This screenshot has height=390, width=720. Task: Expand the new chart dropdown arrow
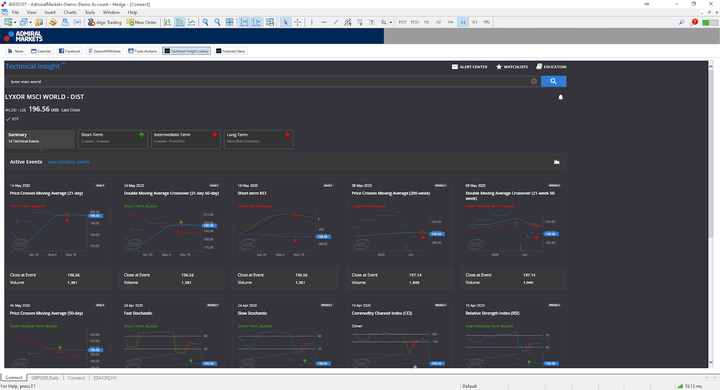(x=15, y=22)
